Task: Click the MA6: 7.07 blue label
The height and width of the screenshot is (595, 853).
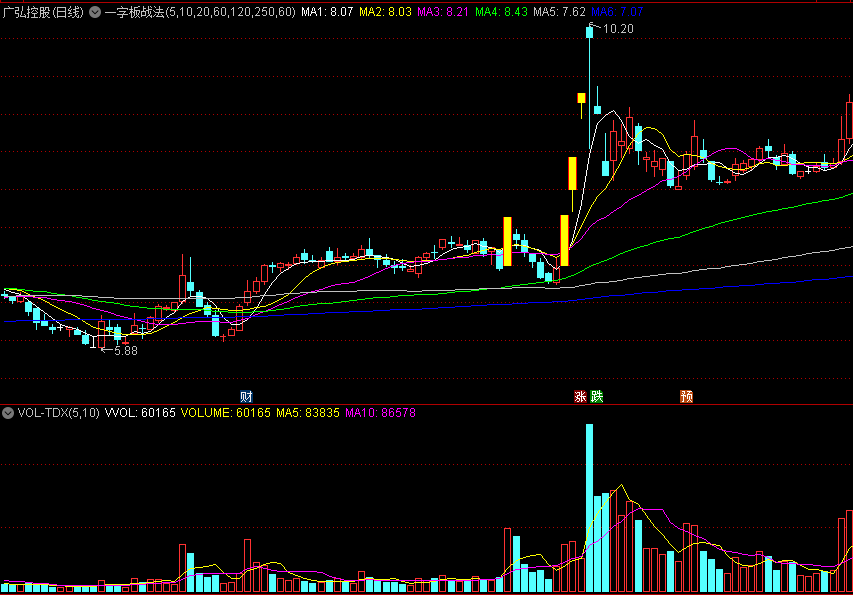Action: [617, 12]
